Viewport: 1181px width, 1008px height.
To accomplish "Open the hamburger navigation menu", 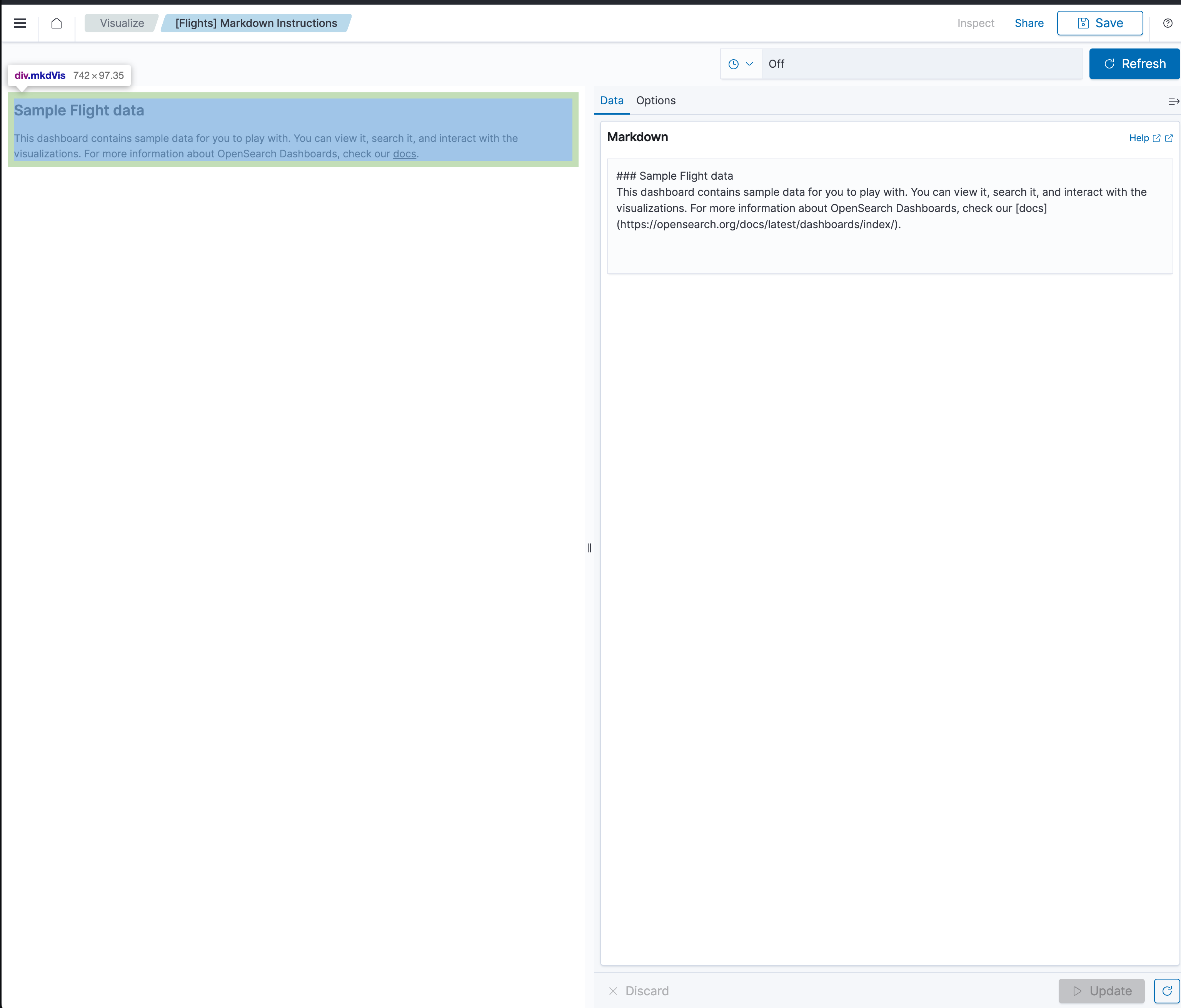I will click(x=20, y=23).
